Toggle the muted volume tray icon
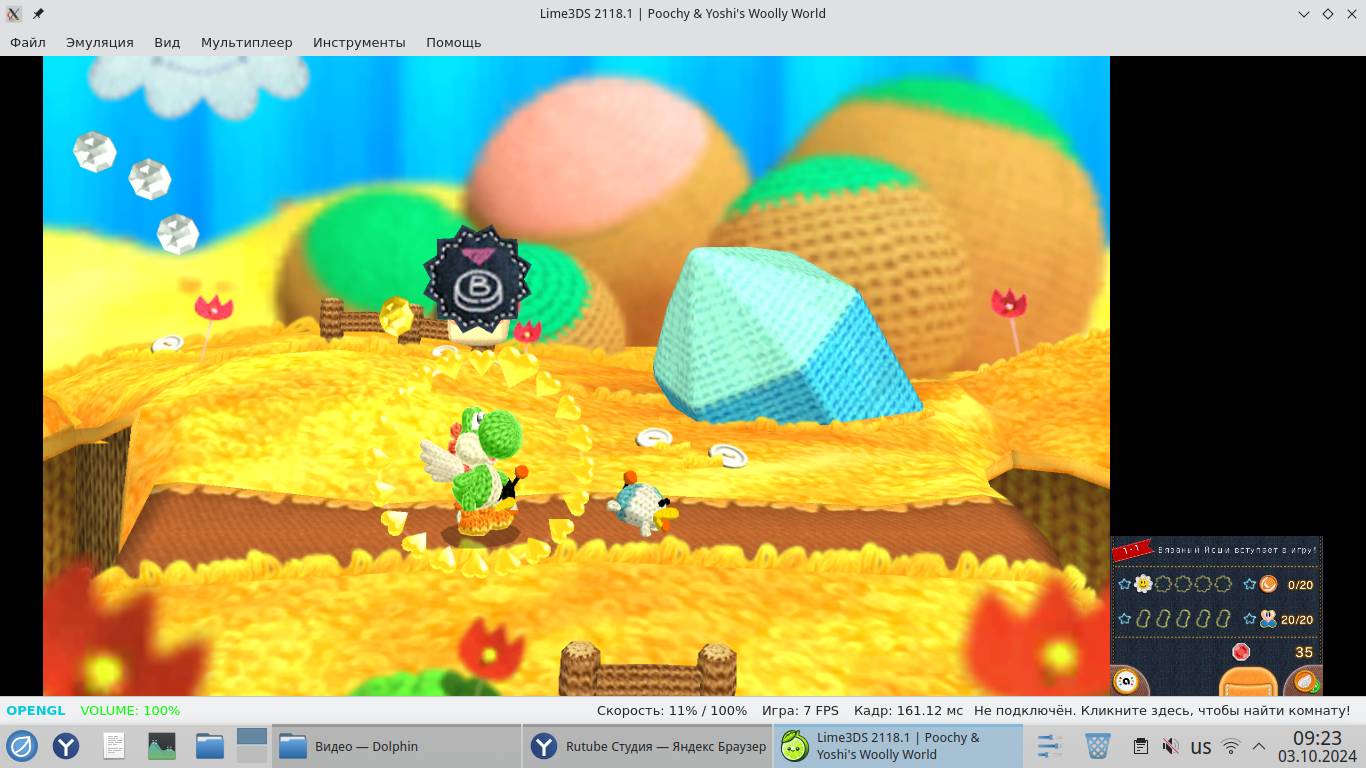 (x=1170, y=746)
